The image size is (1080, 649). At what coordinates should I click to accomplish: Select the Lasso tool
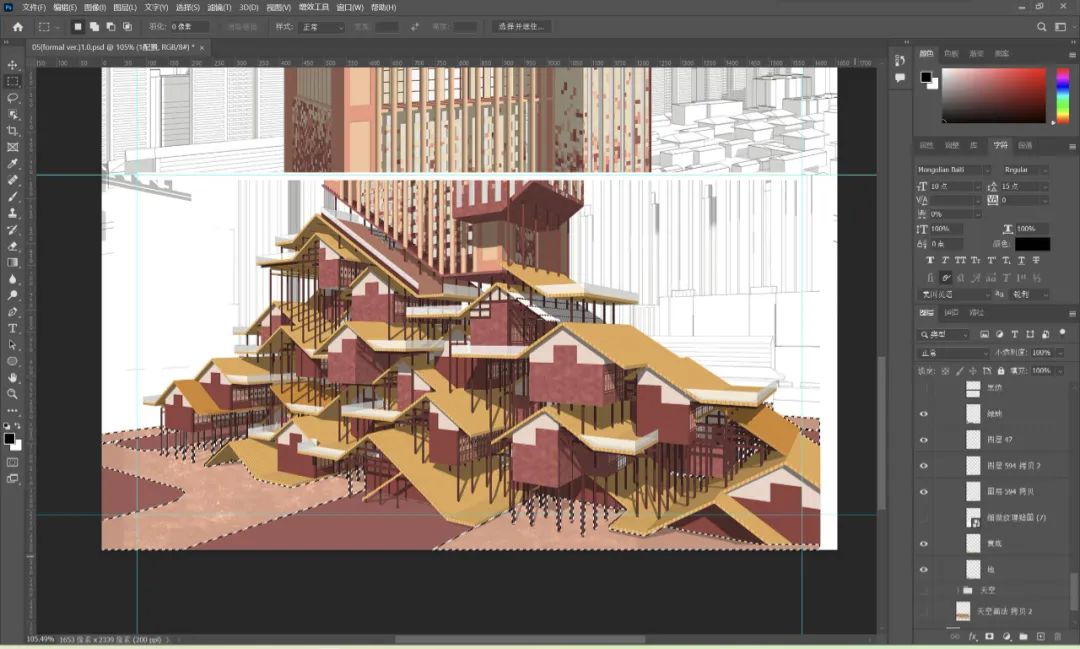[x=12, y=98]
